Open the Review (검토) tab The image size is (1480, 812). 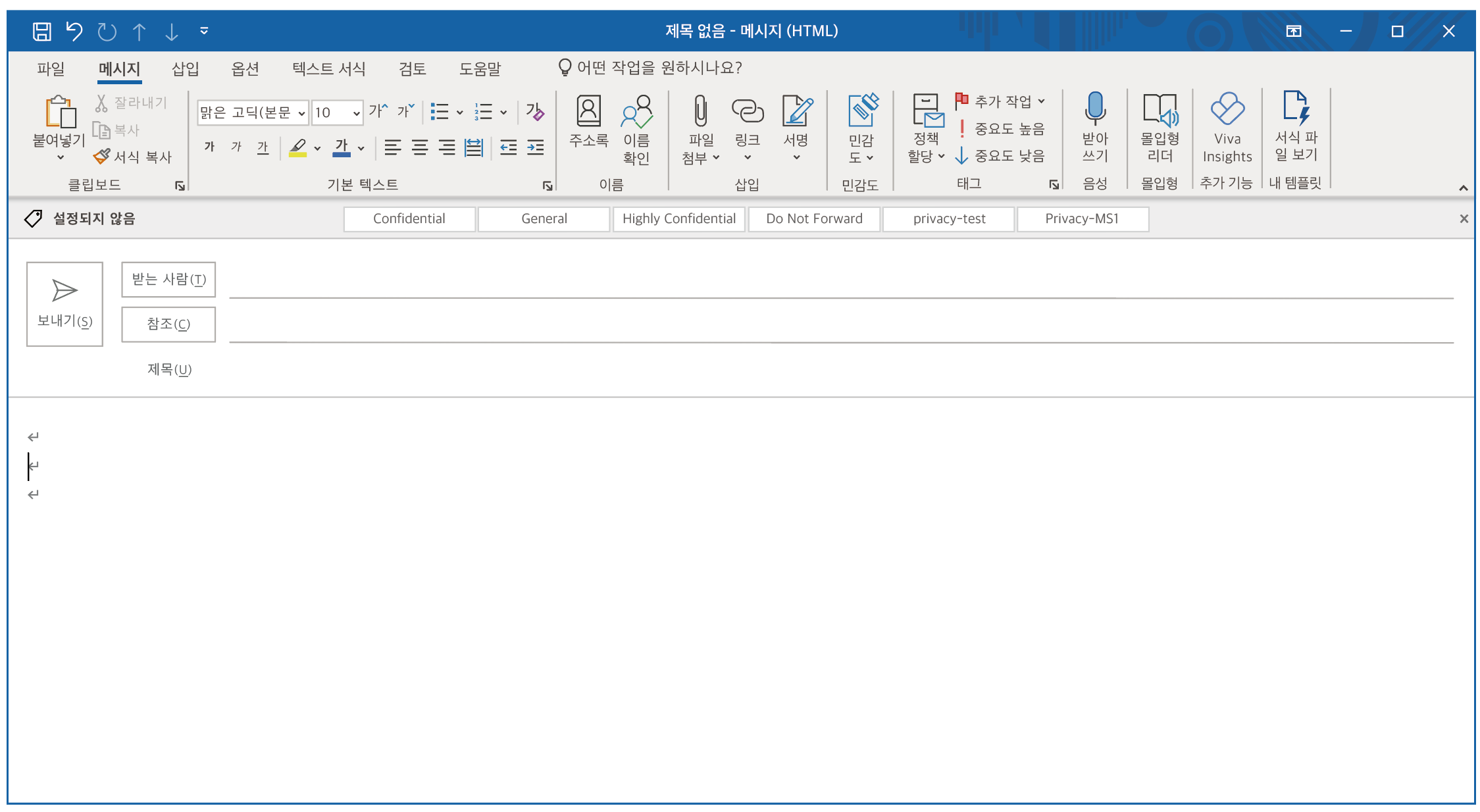pyautogui.click(x=412, y=68)
